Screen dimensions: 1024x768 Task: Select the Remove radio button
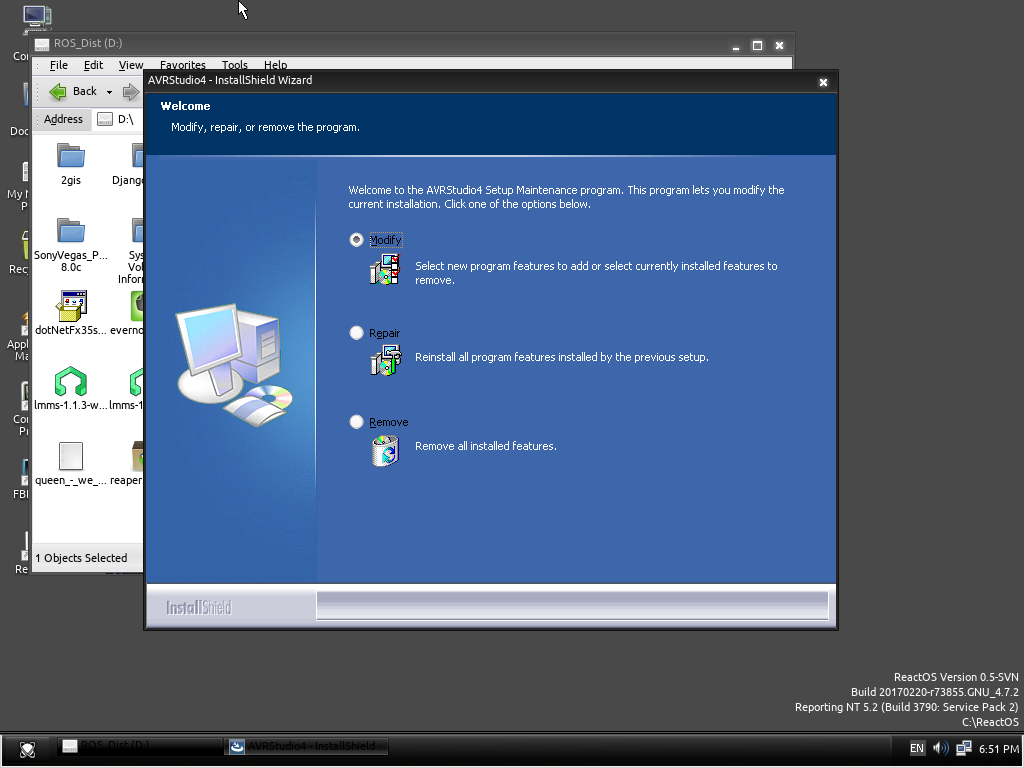tap(356, 422)
